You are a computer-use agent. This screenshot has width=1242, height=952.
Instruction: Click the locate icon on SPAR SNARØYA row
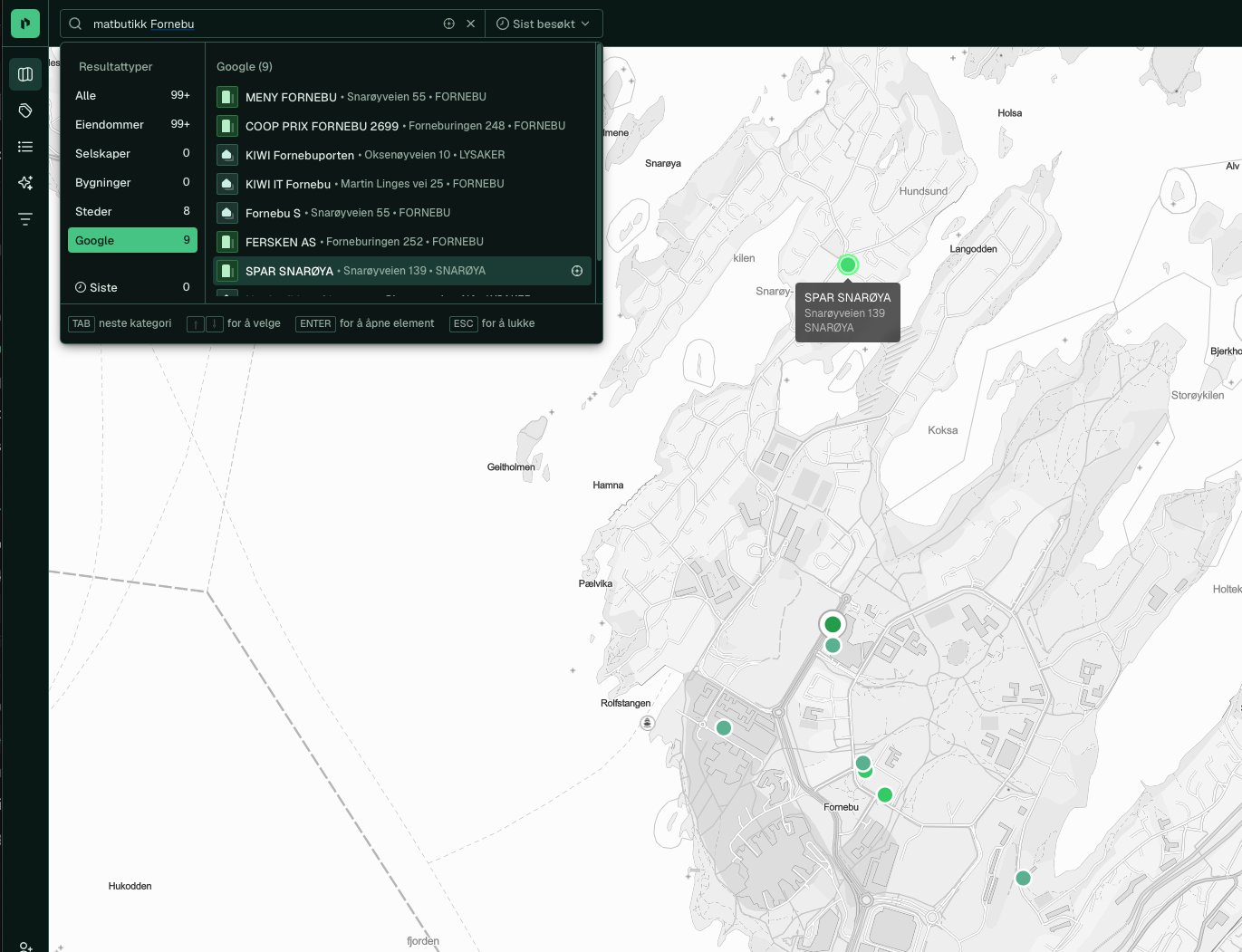577,271
